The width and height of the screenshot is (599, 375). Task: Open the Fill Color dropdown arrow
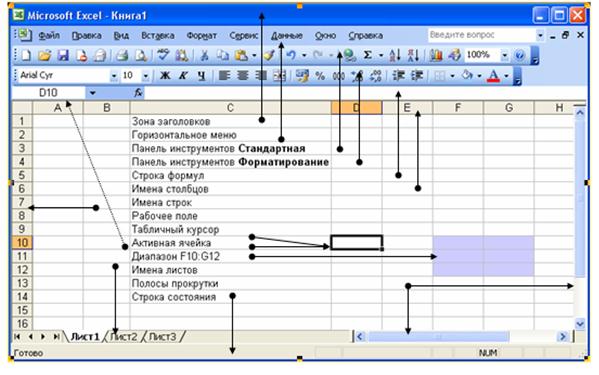click(x=479, y=76)
